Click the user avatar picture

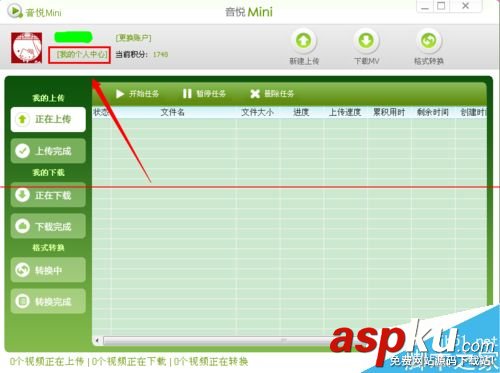coord(26,48)
